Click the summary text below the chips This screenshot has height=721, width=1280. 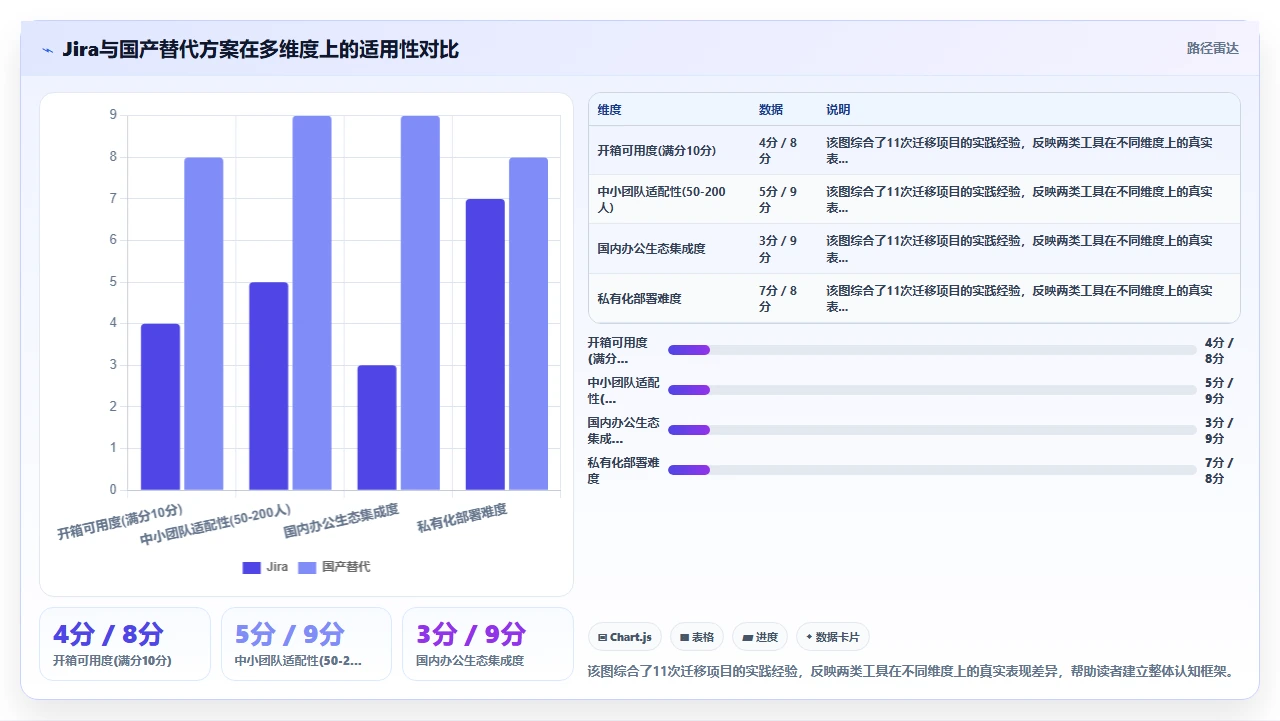pyautogui.click(x=910, y=671)
